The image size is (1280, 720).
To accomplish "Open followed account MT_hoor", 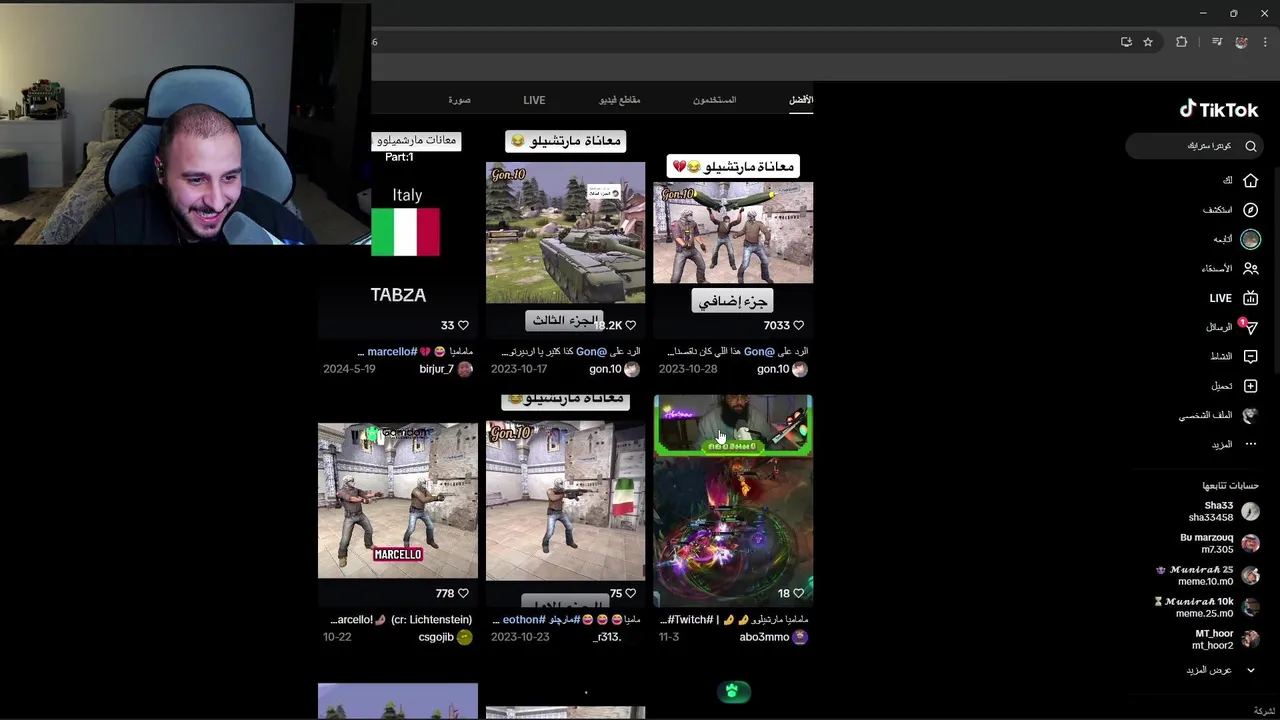I will 1225,639.
